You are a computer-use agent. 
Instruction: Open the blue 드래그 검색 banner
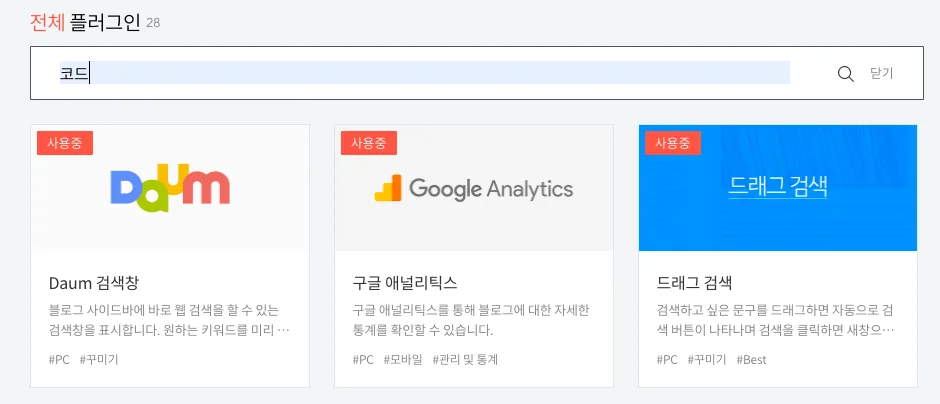778,188
